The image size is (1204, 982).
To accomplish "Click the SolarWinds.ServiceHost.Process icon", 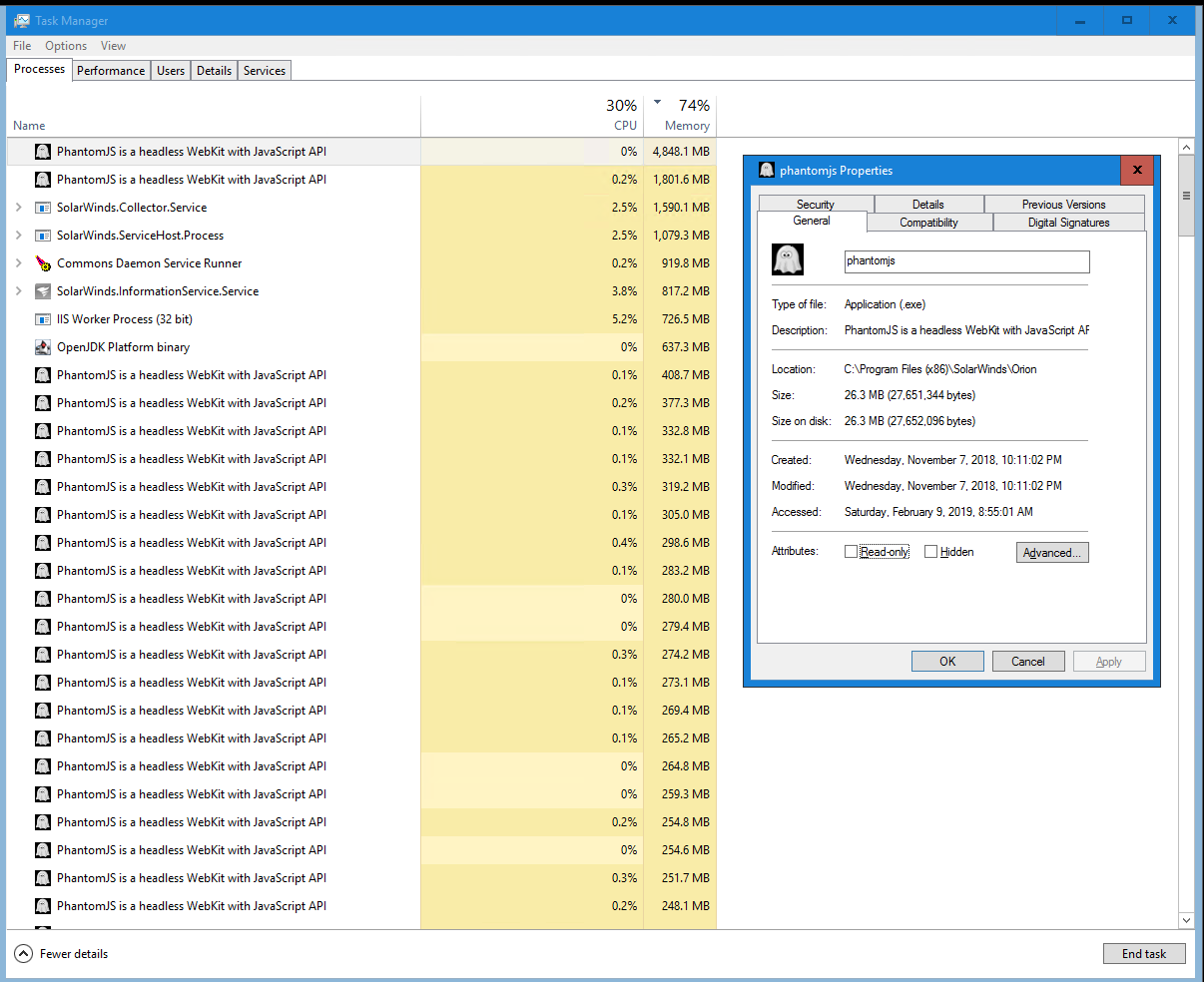I will (x=43, y=236).
